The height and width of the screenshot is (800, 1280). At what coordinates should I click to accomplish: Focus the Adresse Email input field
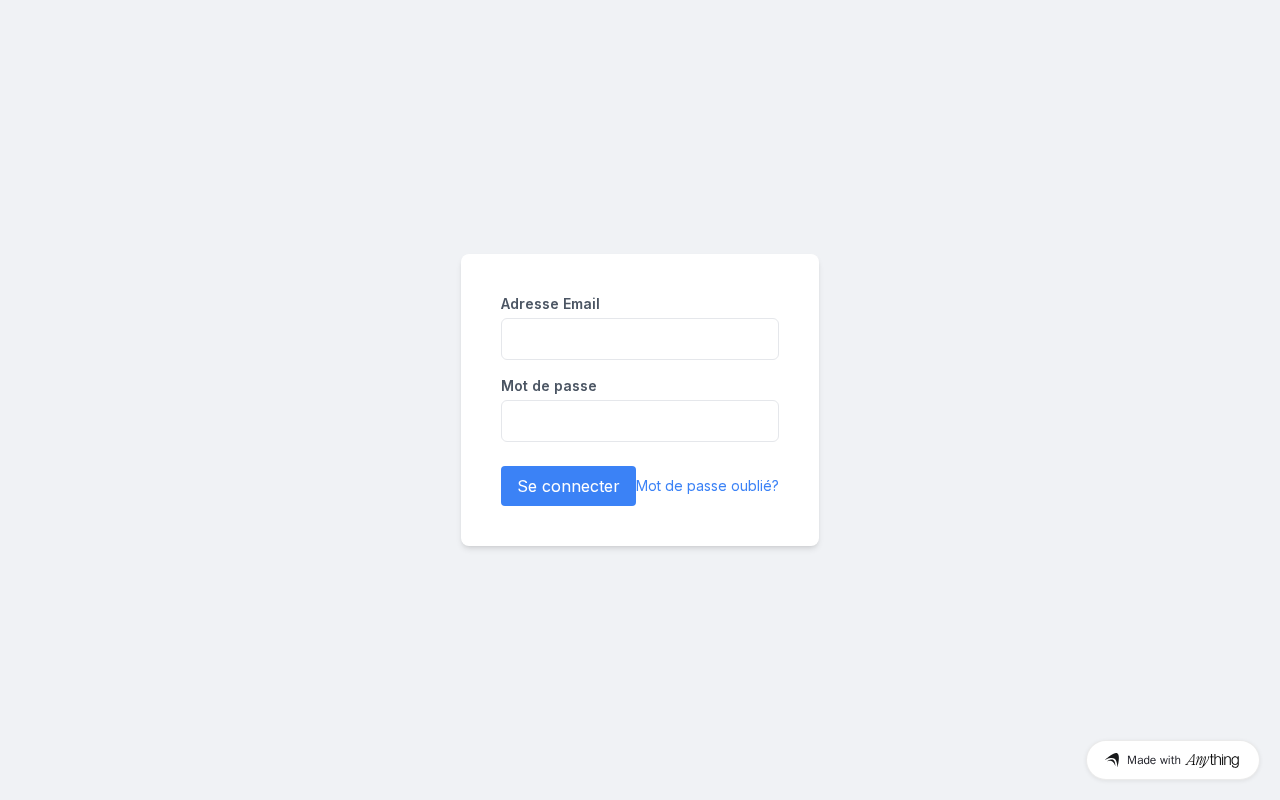640,339
